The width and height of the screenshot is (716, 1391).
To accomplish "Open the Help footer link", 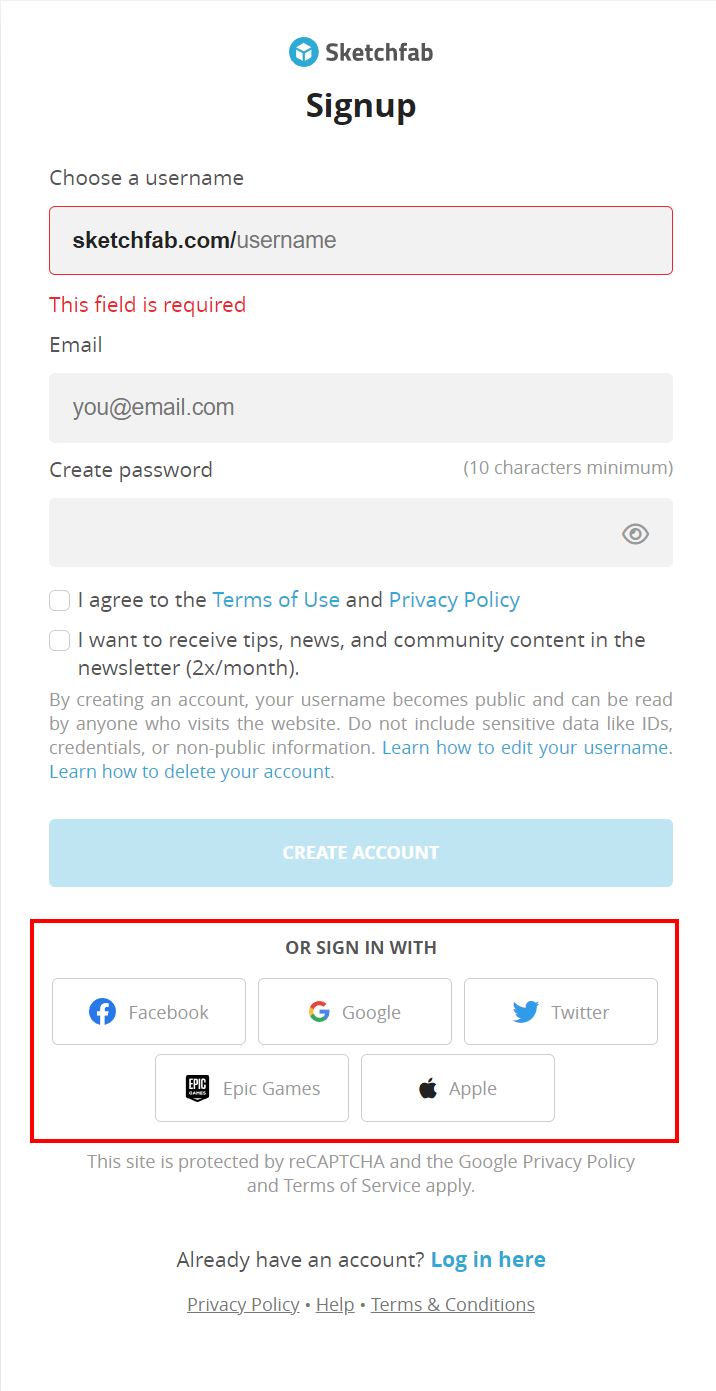I will 335,1305.
